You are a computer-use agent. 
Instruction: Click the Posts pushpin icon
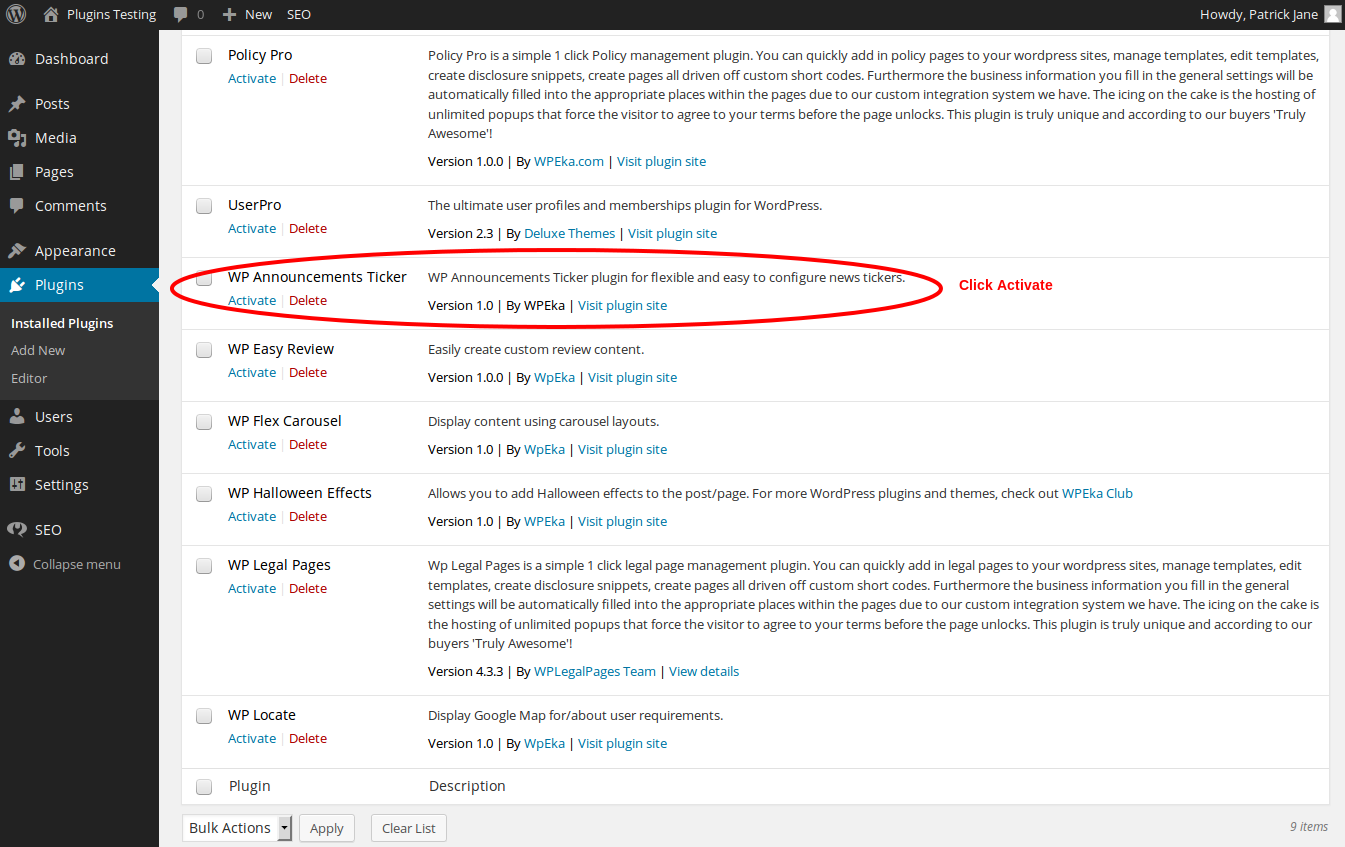[17, 104]
